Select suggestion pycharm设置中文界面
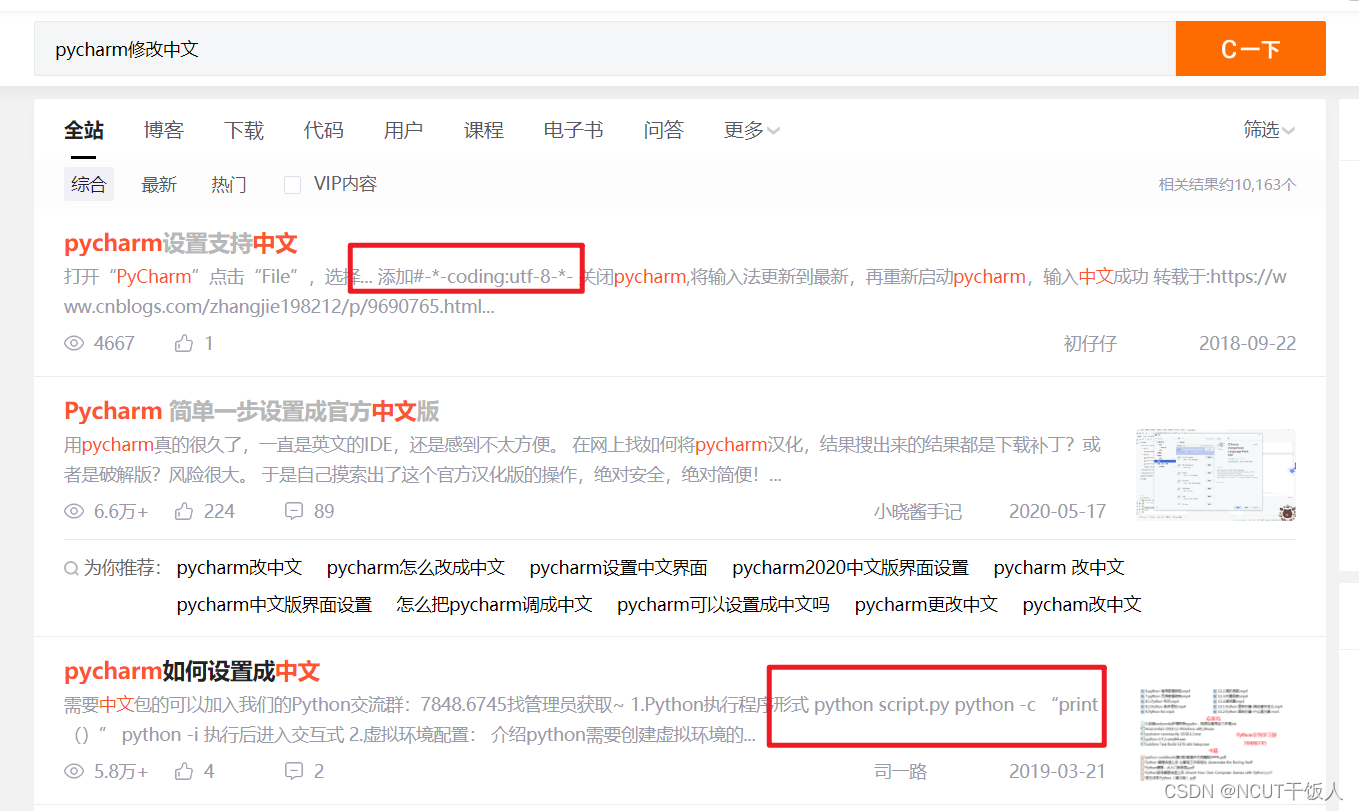The height and width of the screenshot is (811, 1359). coord(619,568)
